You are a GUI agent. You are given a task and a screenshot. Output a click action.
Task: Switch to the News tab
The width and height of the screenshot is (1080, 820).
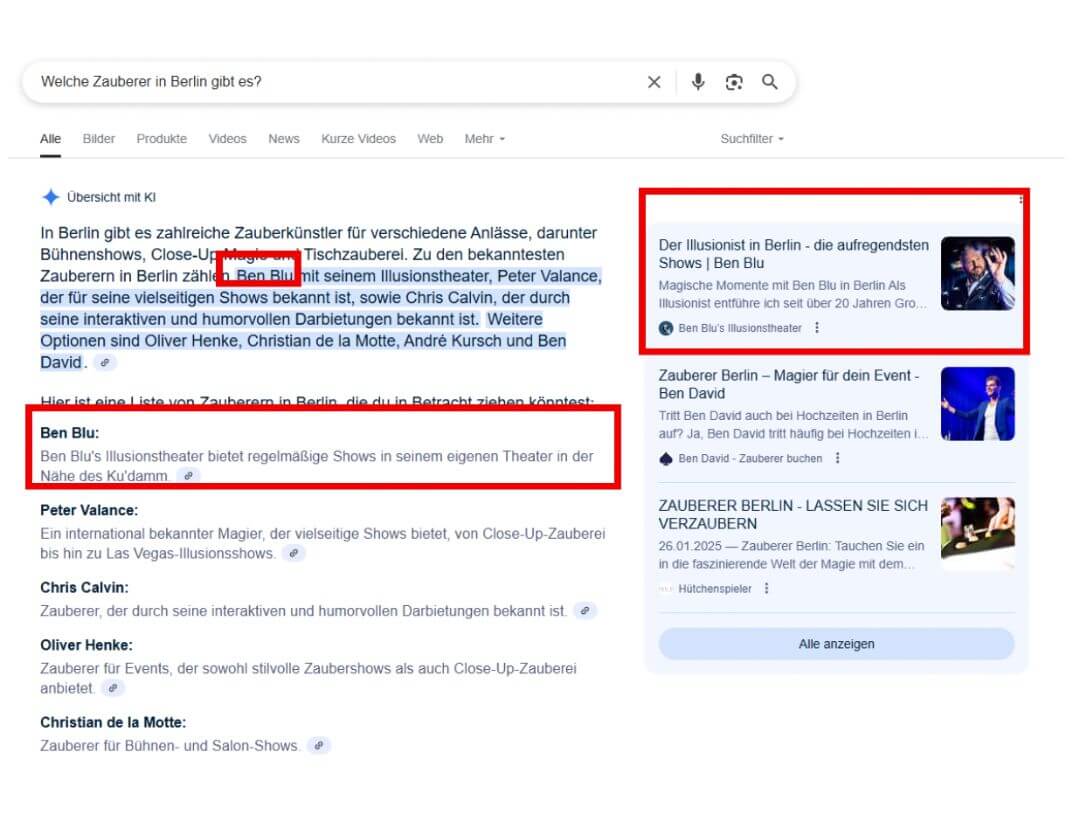click(284, 139)
